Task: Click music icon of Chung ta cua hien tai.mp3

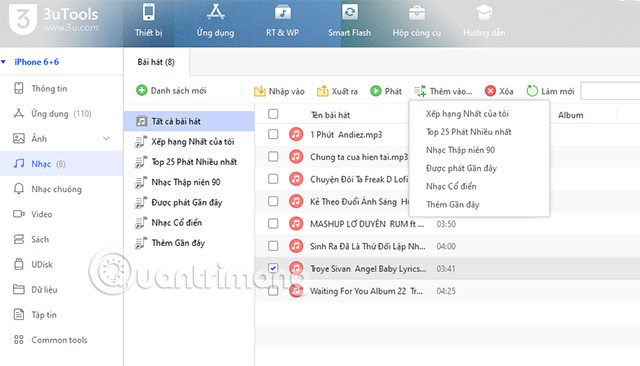Action: pyautogui.click(x=296, y=157)
